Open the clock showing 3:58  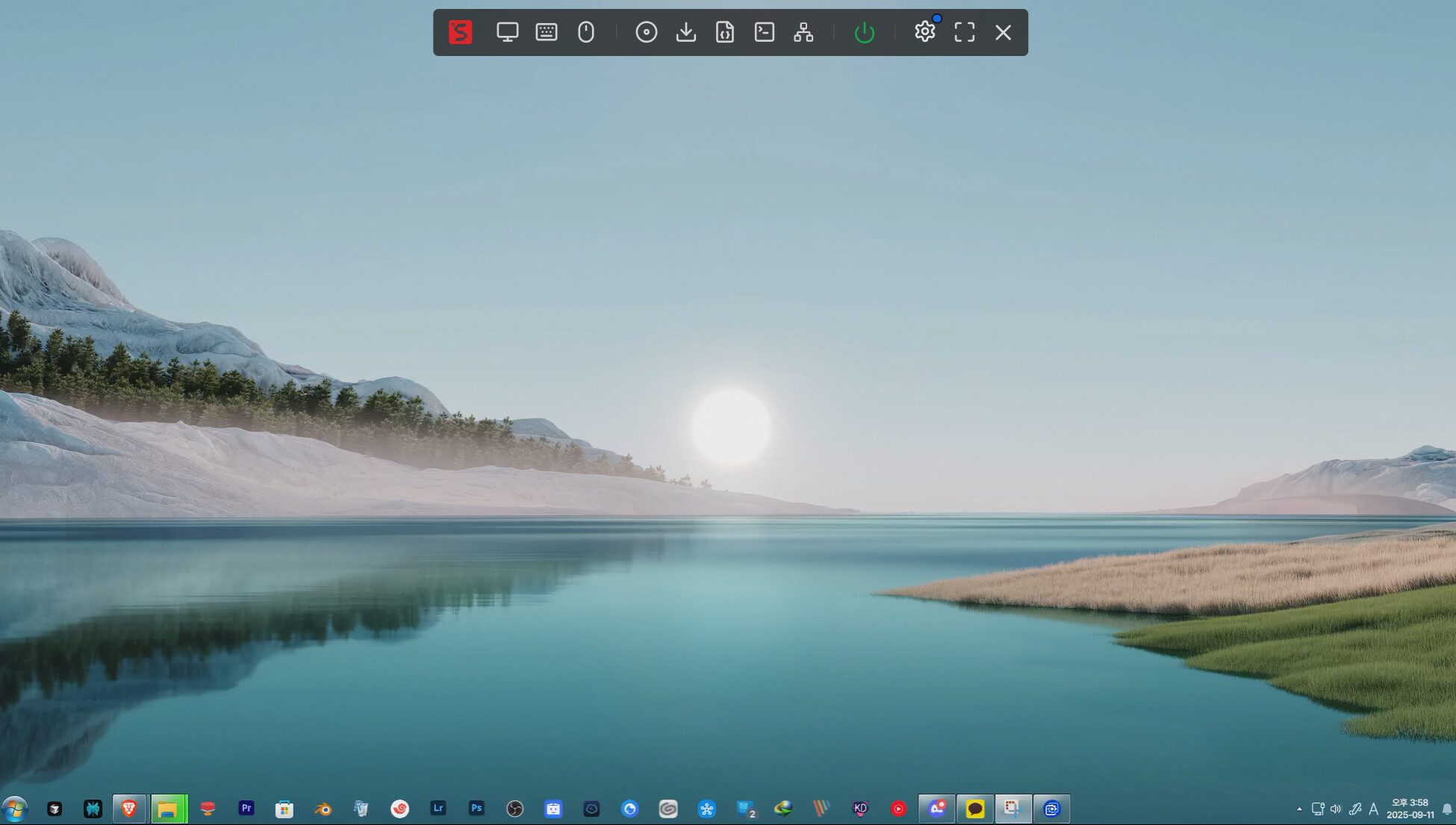point(1410,809)
